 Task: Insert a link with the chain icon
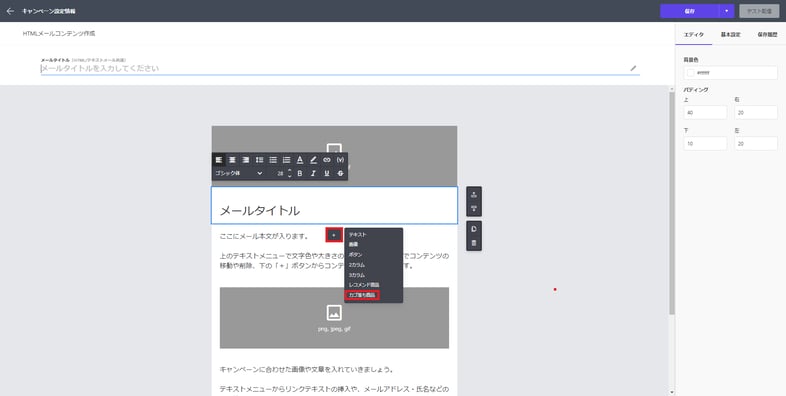[x=327, y=160]
